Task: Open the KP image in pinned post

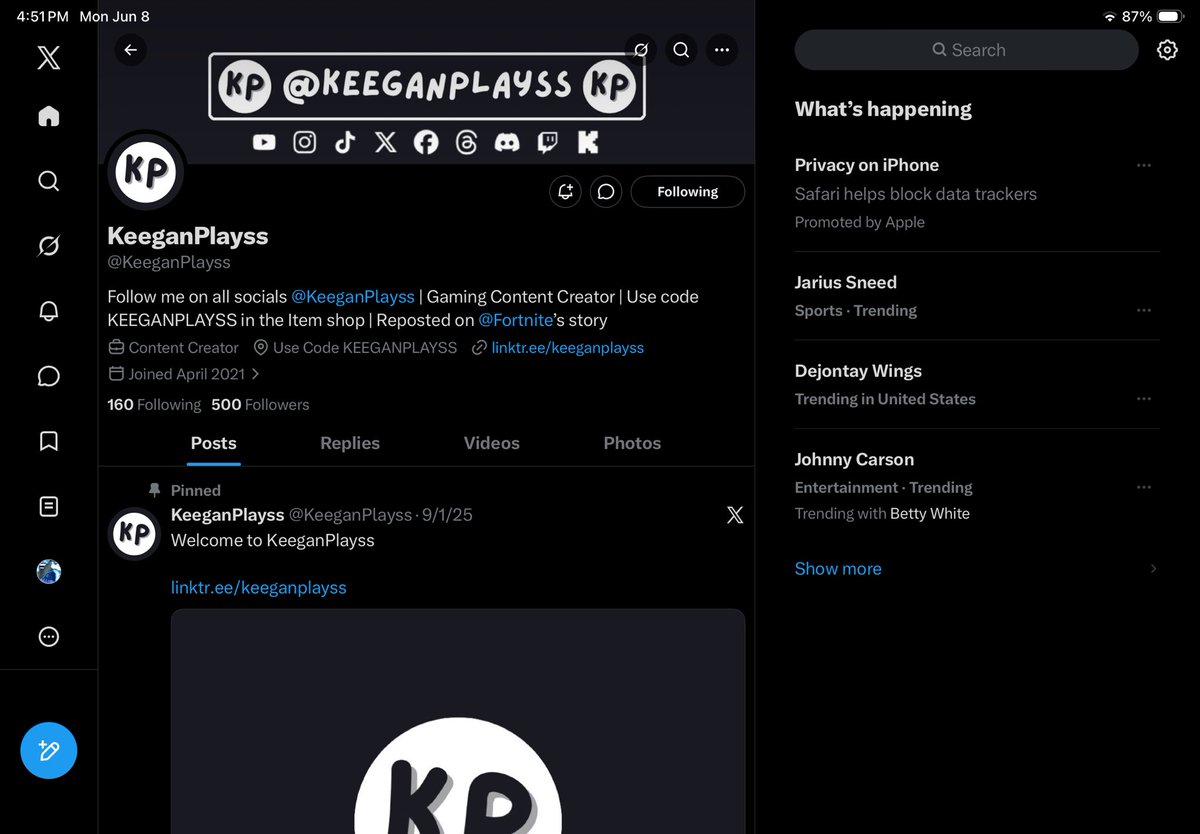Action: tap(458, 722)
